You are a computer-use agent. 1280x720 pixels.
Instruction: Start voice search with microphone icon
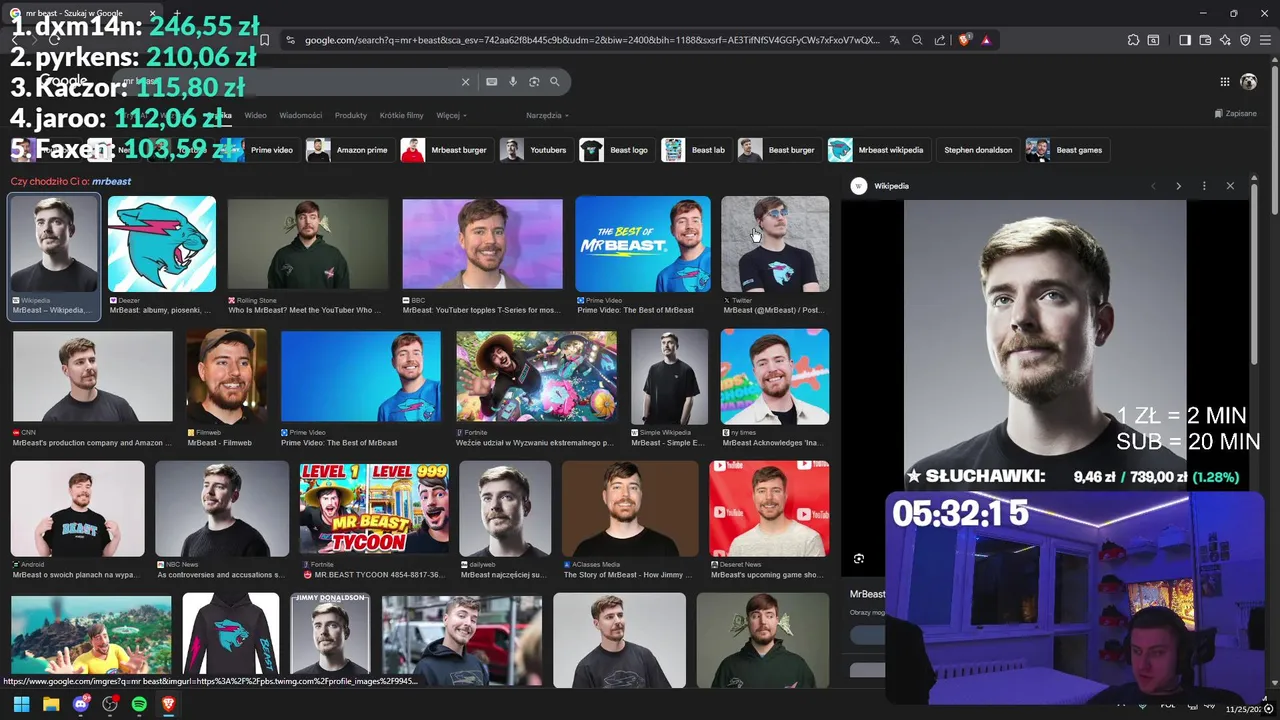[513, 82]
